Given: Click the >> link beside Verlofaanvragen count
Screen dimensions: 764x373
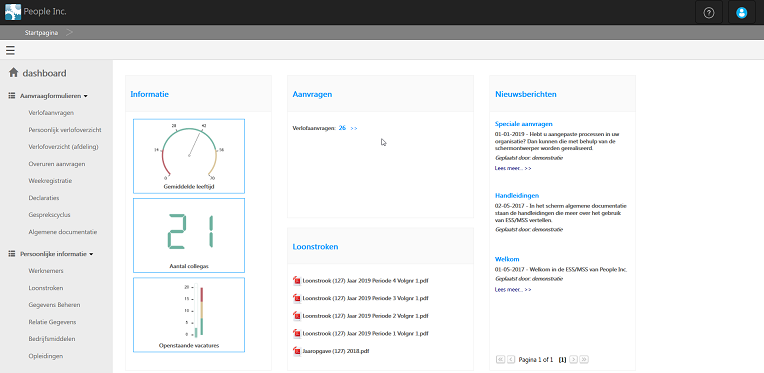Looking at the screenshot, I should (x=354, y=128).
